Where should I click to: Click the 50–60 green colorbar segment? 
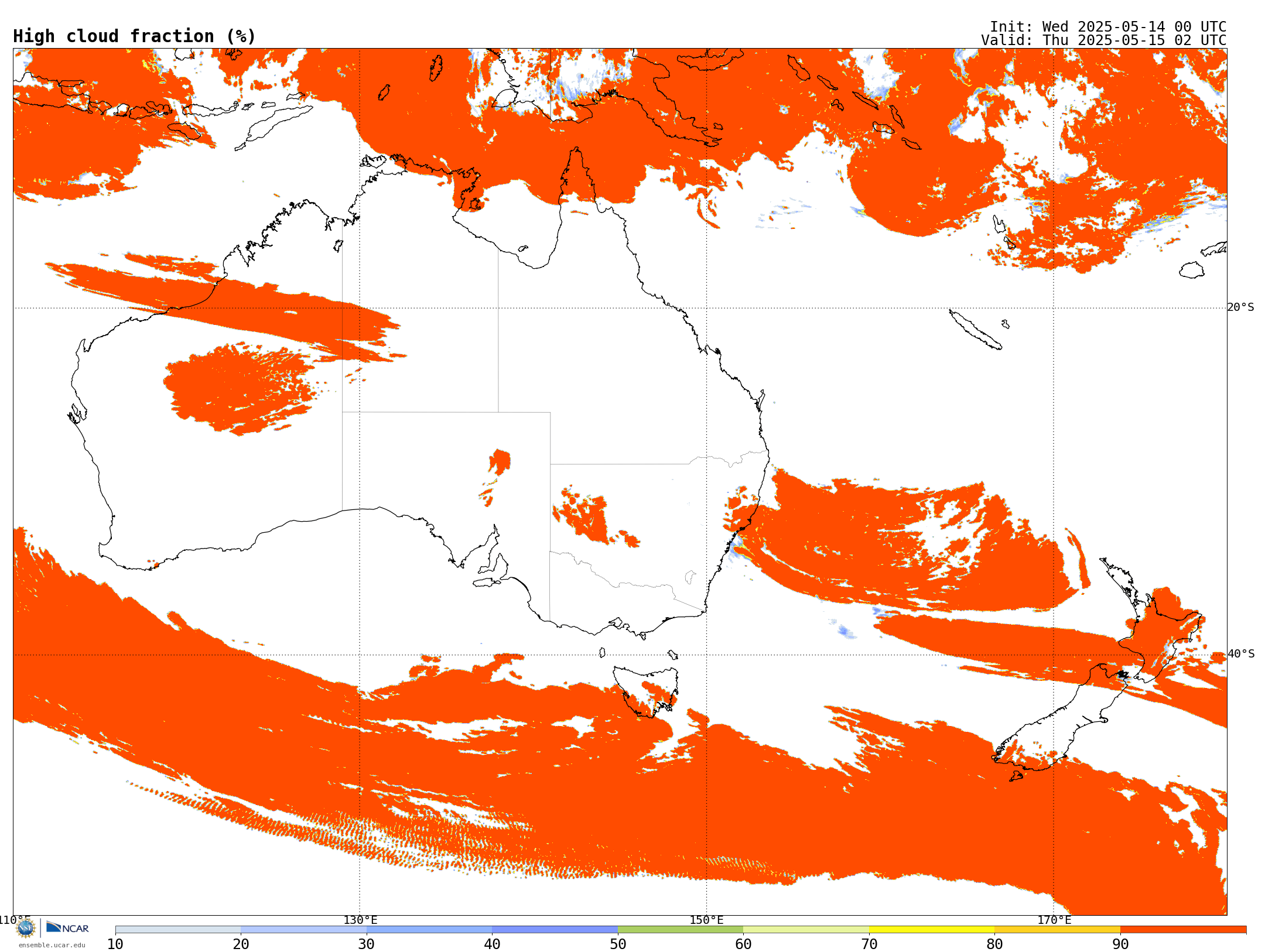click(x=681, y=930)
